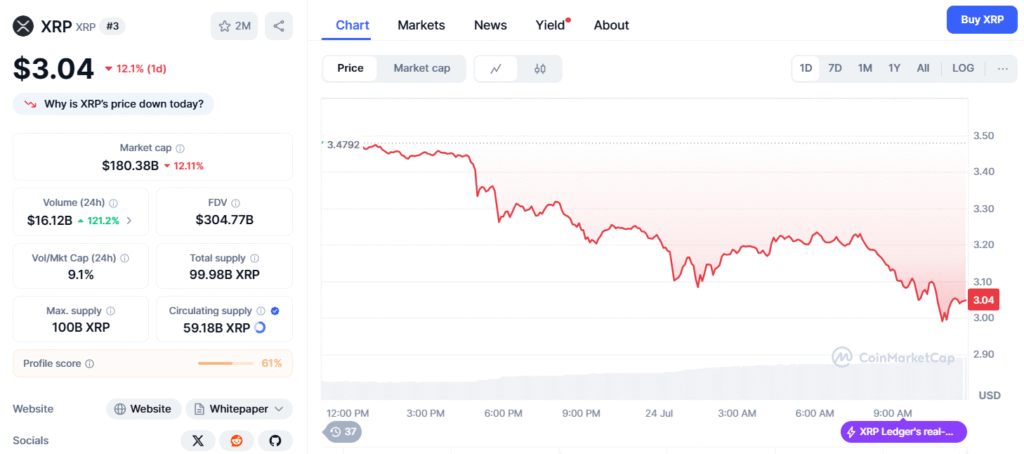Open XRP's Reddit social page
1024x454 pixels.
[x=236, y=440]
